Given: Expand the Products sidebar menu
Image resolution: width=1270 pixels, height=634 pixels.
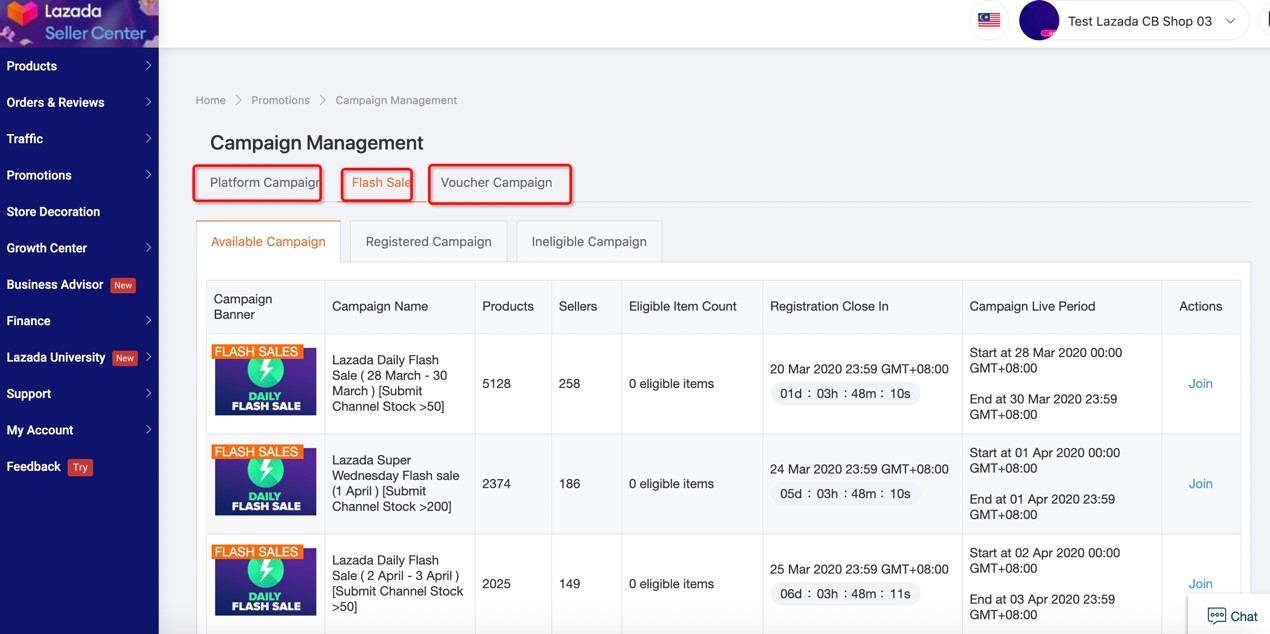Looking at the screenshot, I should pos(79,66).
